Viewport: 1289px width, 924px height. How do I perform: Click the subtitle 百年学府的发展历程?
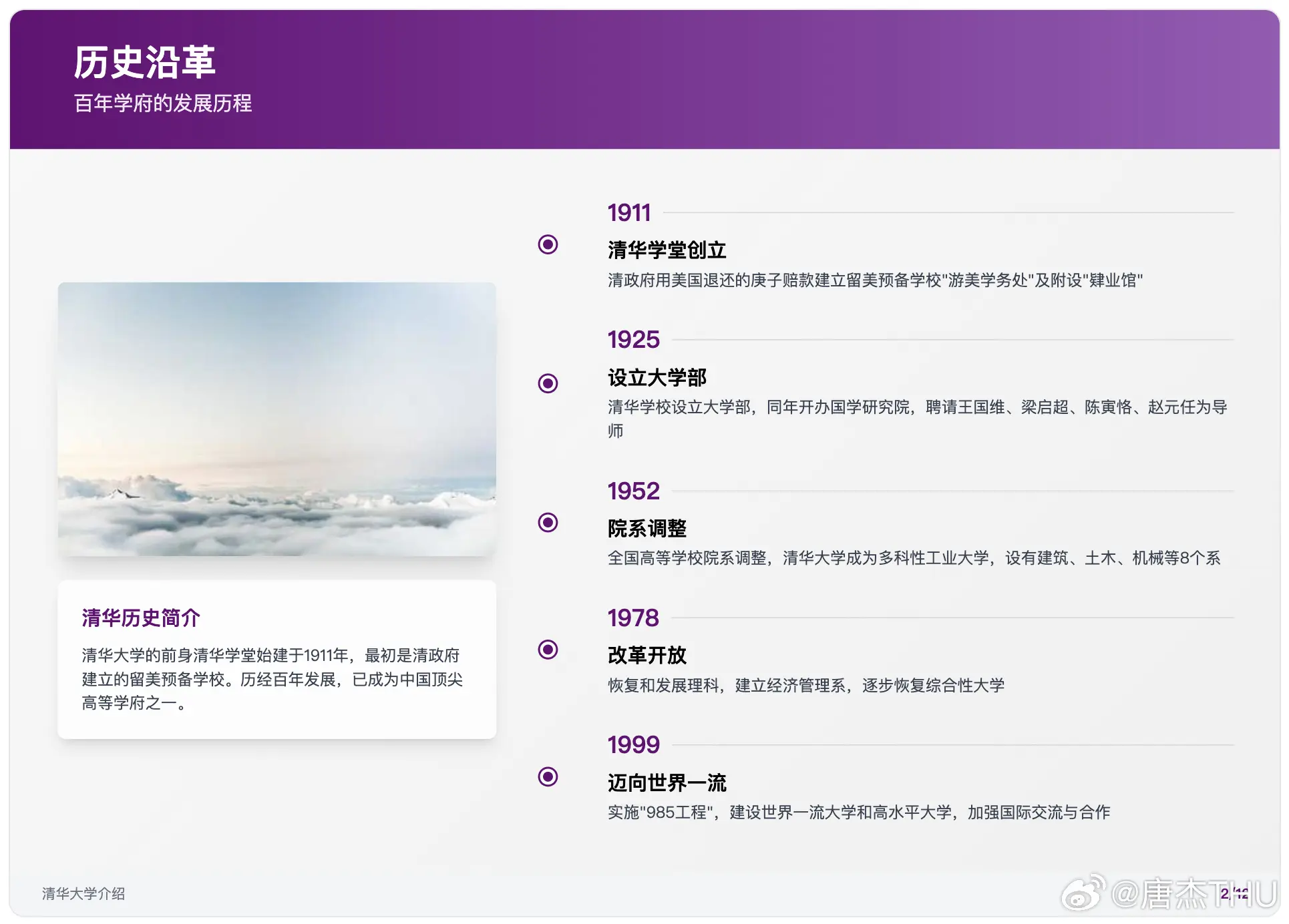(163, 103)
